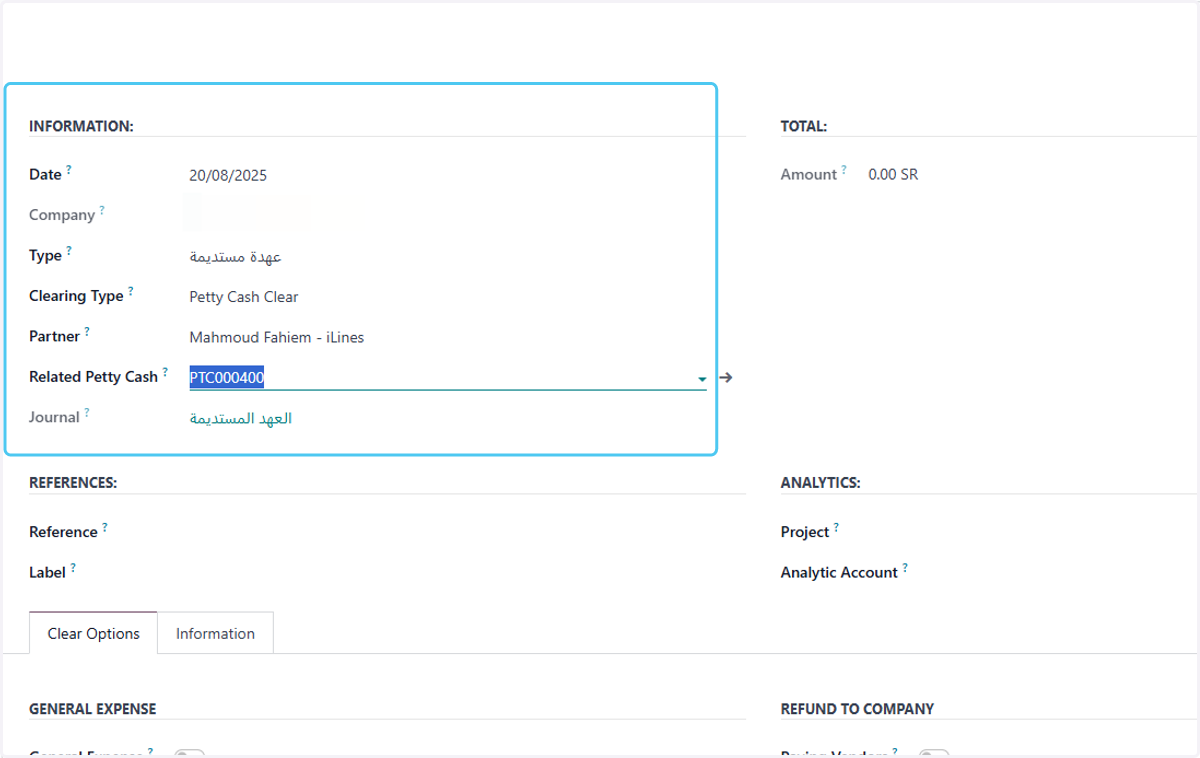Click the Related Petty Cash label
The width and height of the screenshot is (1200, 758).
(x=94, y=377)
